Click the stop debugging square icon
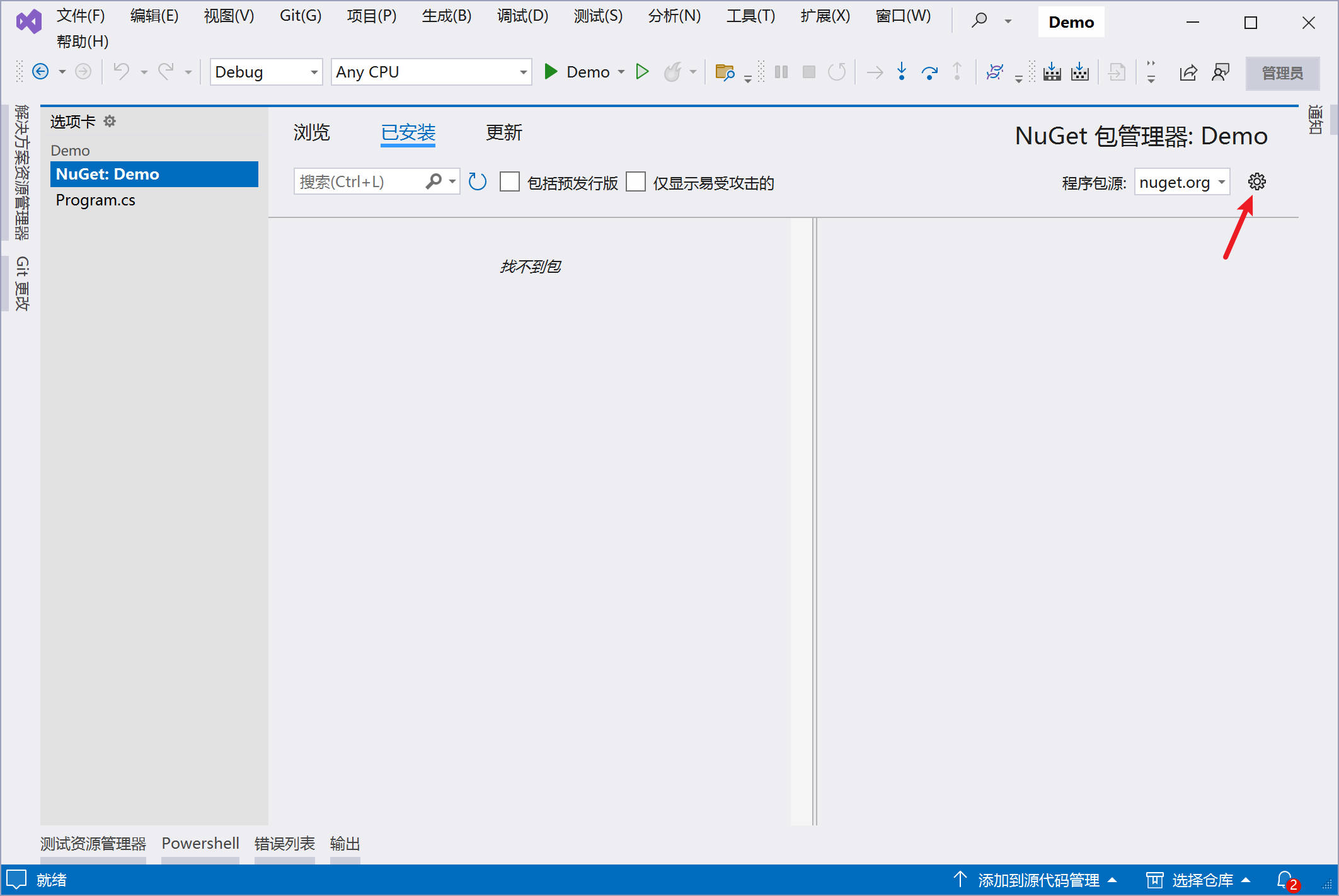The image size is (1339, 896). click(x=809, y=72)
